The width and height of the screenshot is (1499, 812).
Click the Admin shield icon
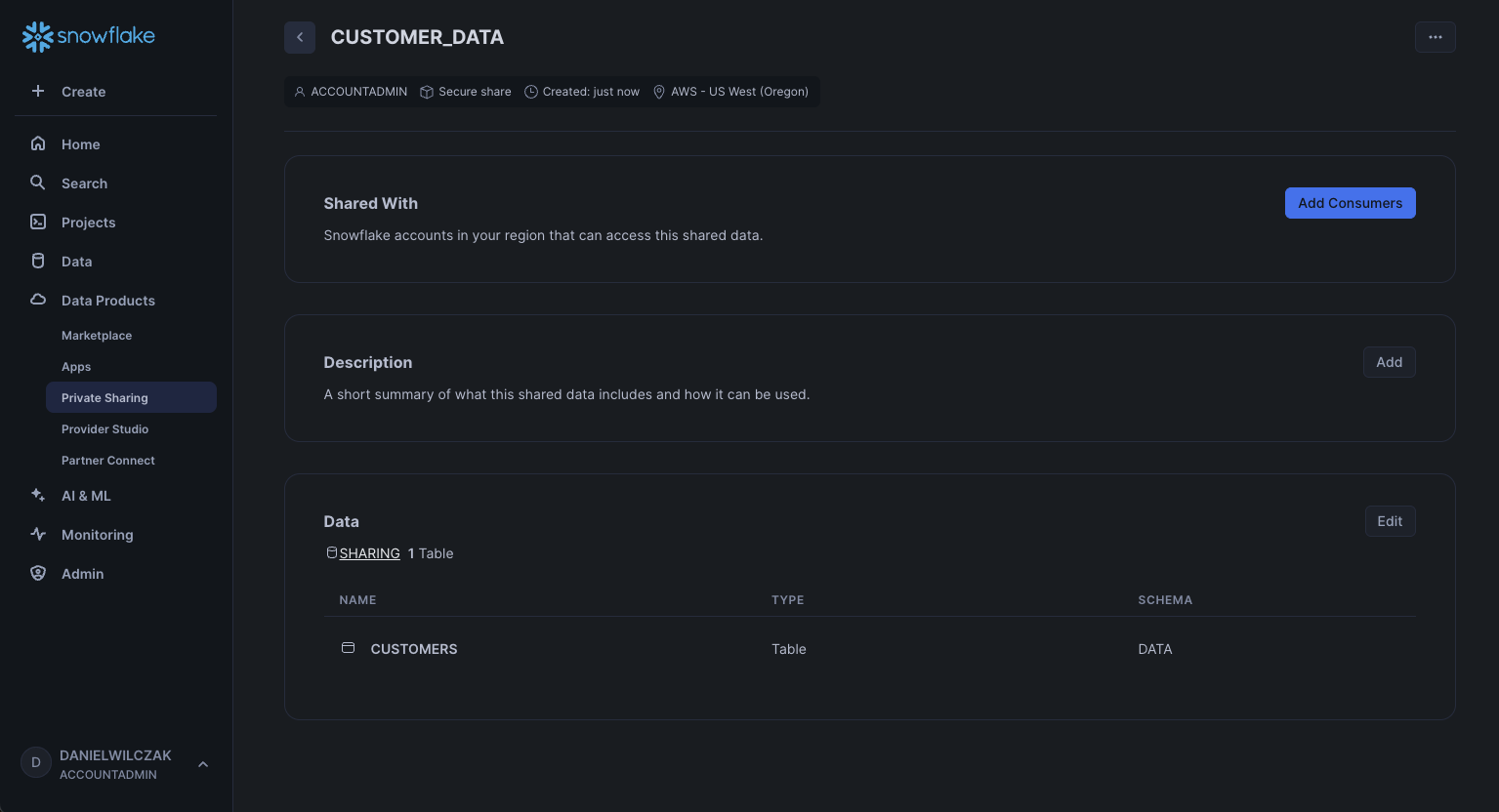(38, 573)
